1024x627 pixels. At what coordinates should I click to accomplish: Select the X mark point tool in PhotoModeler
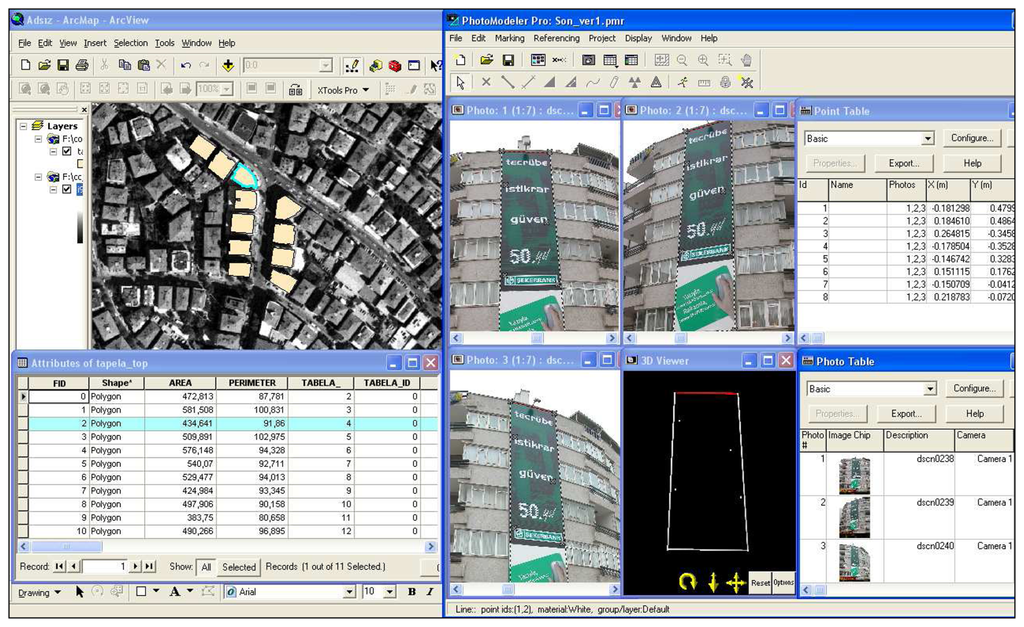coord(486,82)
